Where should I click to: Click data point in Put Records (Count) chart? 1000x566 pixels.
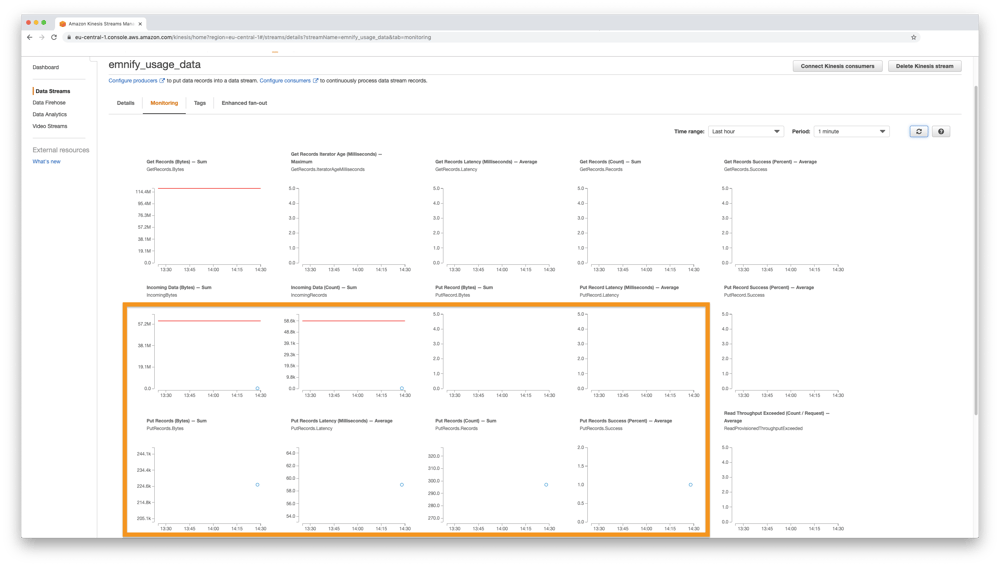tap(546, 485)
